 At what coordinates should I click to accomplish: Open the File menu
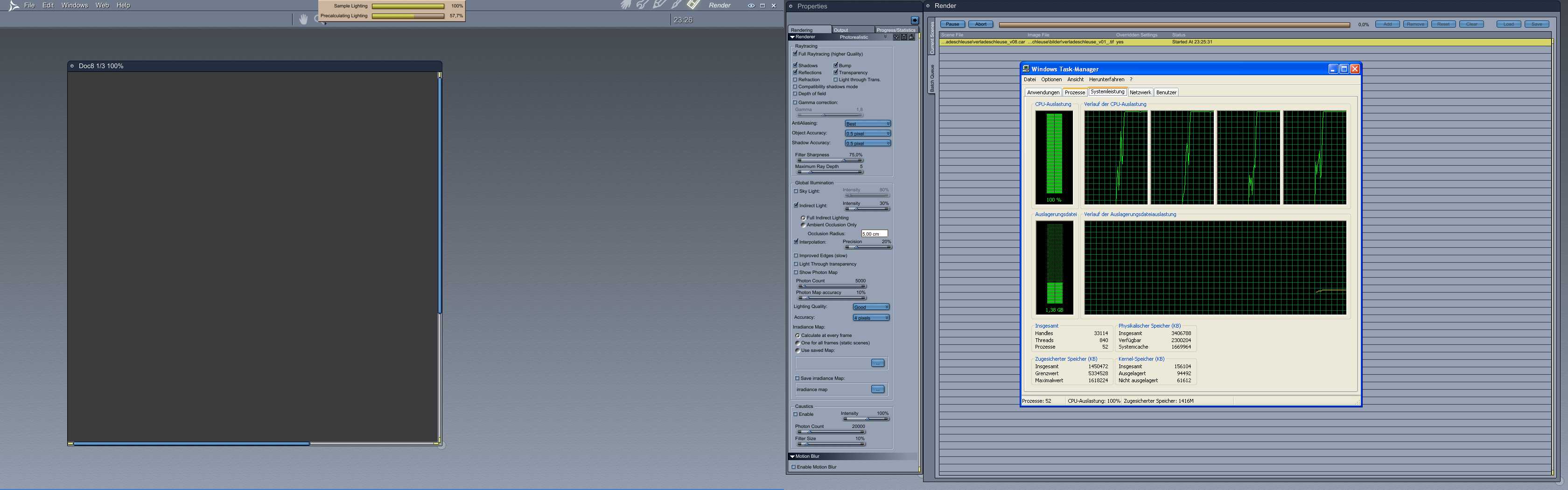[x=29, y=6]
